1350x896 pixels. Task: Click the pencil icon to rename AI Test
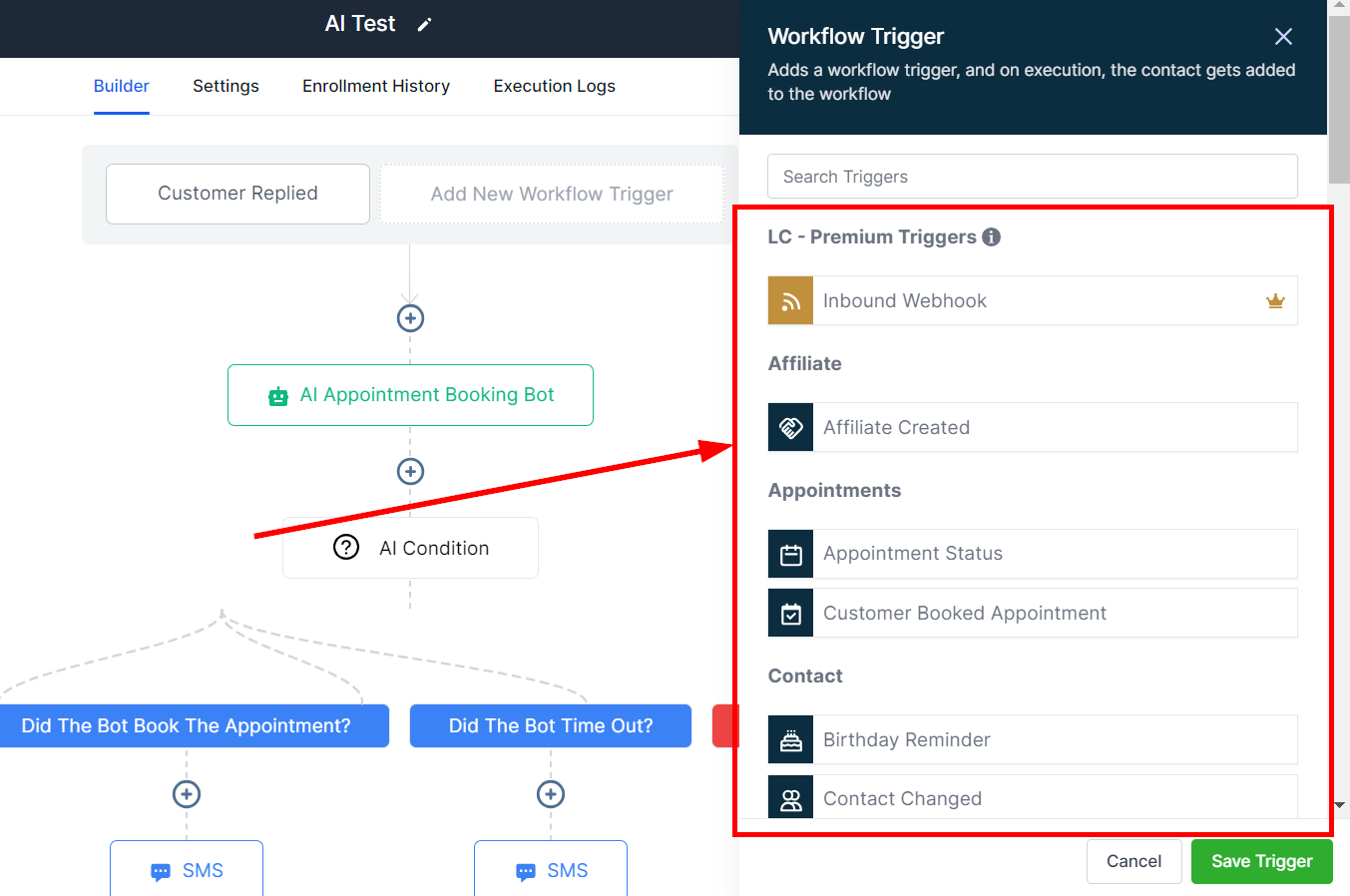pos(424,25)
